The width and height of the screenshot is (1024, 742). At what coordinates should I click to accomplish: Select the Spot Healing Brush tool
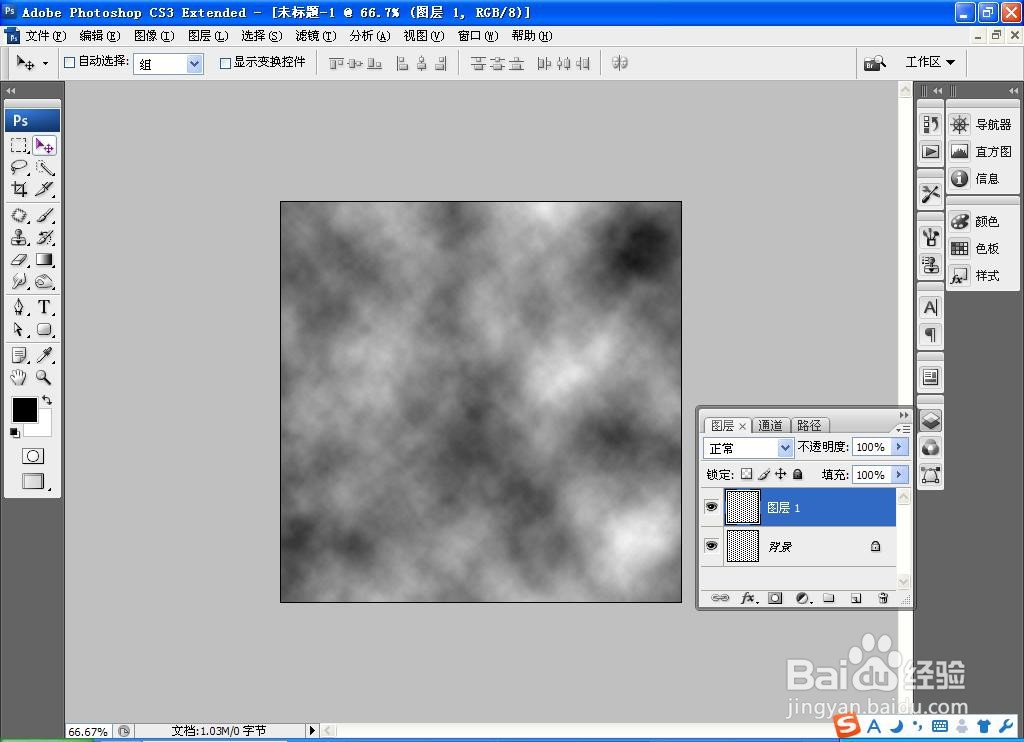(19, 216)
